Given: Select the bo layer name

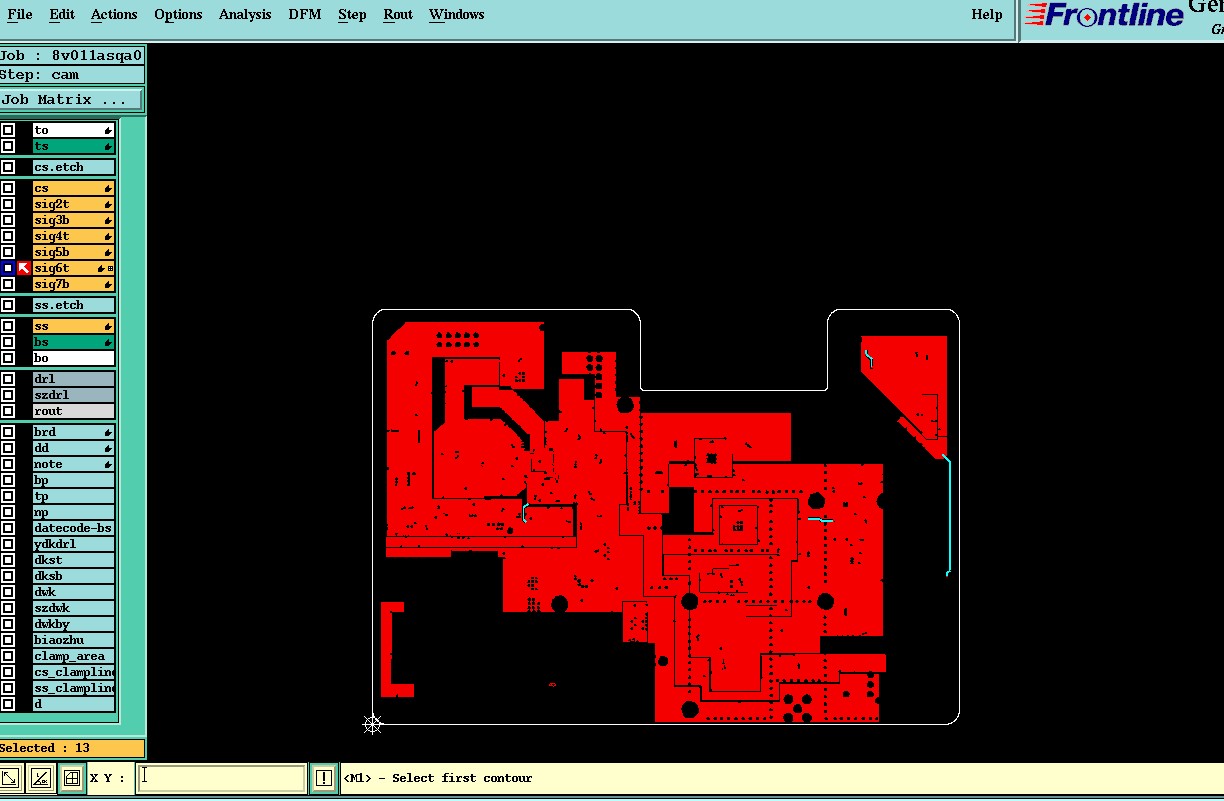Looking at the screenshot, I should 73,358.
